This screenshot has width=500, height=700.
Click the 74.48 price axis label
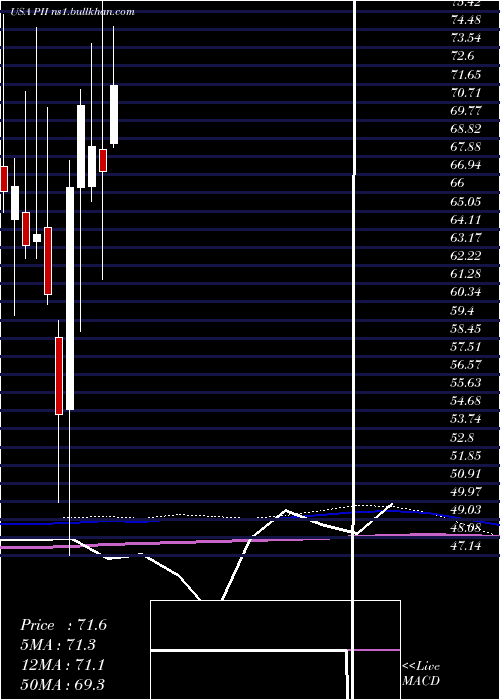click(x=466, y=20)
